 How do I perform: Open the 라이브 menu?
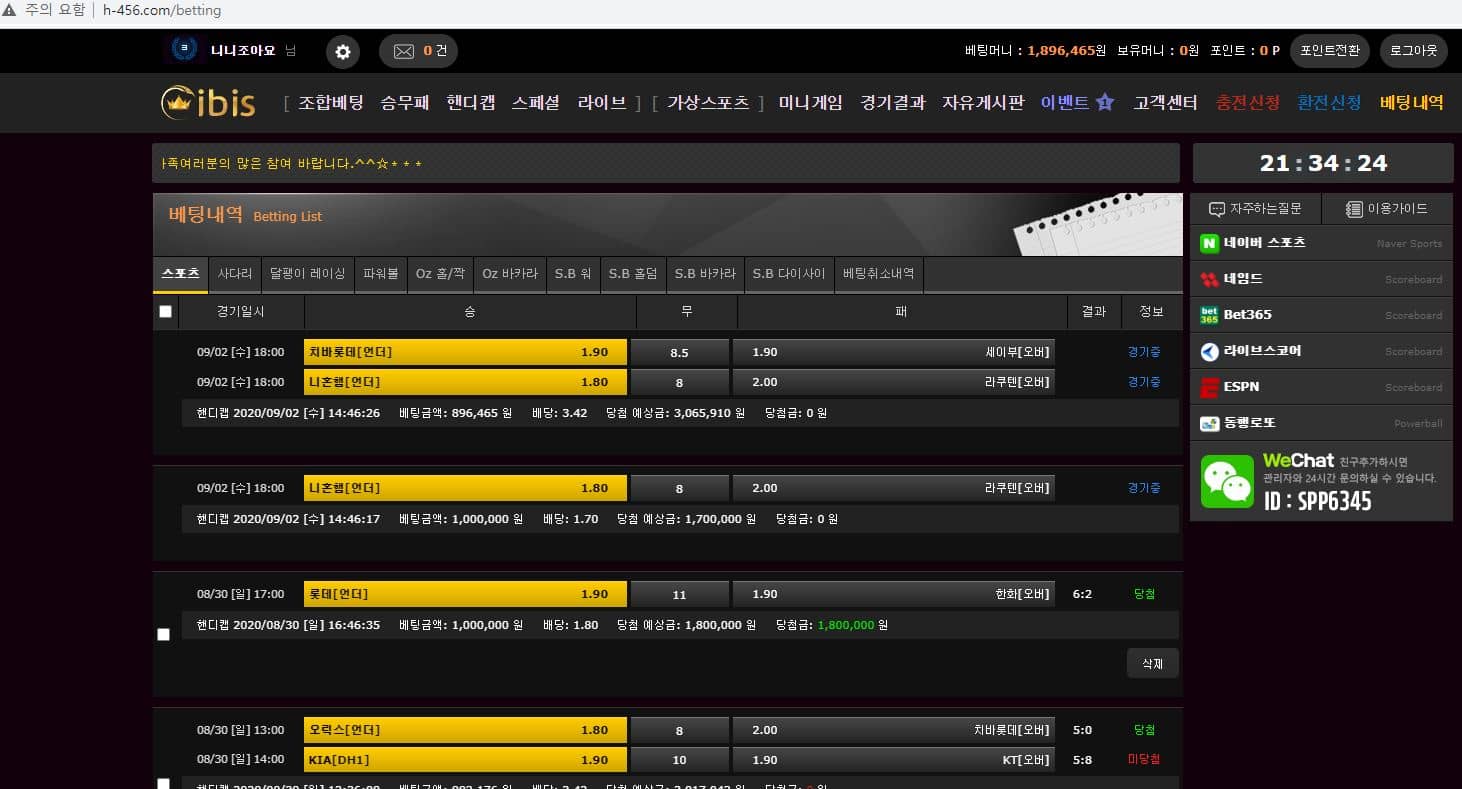tap(602, 102)
